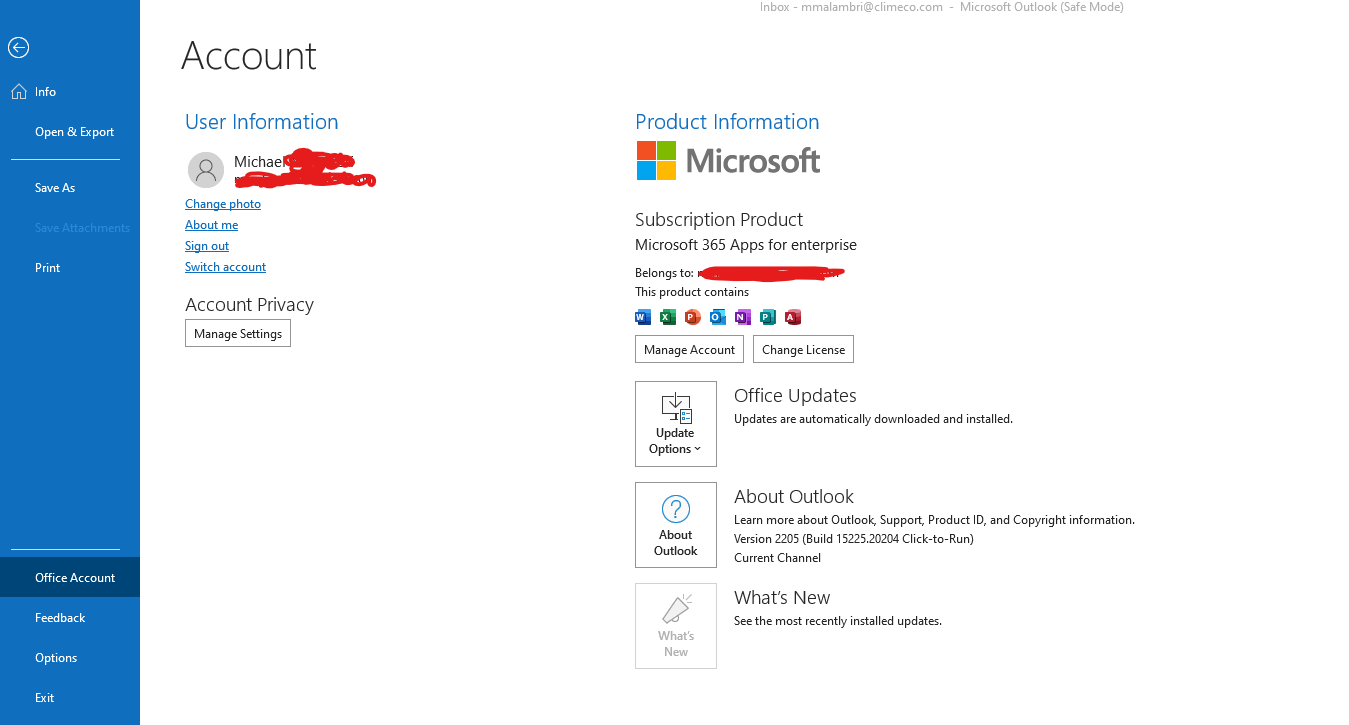Click the What's New button
The width and height of the screenshot is (1349, 725).
(676, 626)
